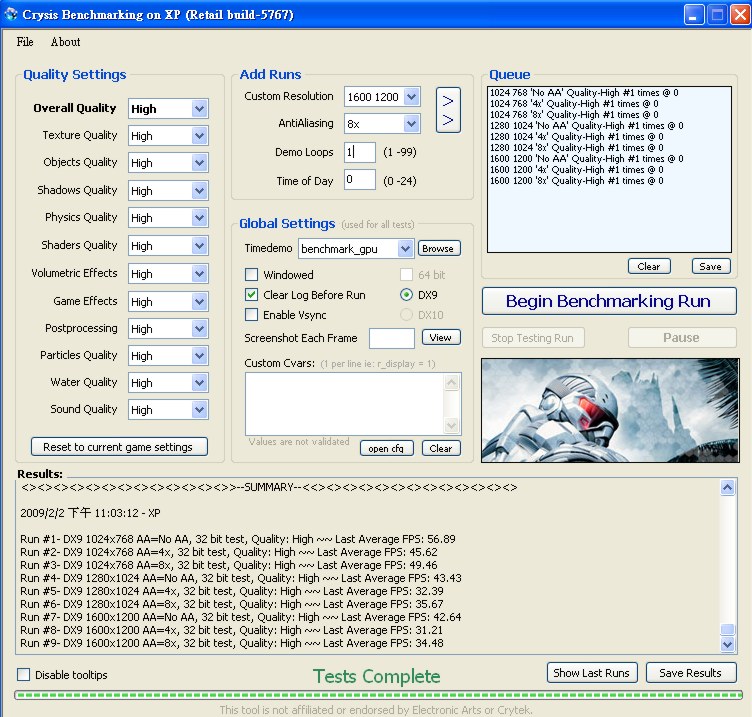752x717 pixels.
Task: Click the green test progress bar
Action: coord(378,695)
